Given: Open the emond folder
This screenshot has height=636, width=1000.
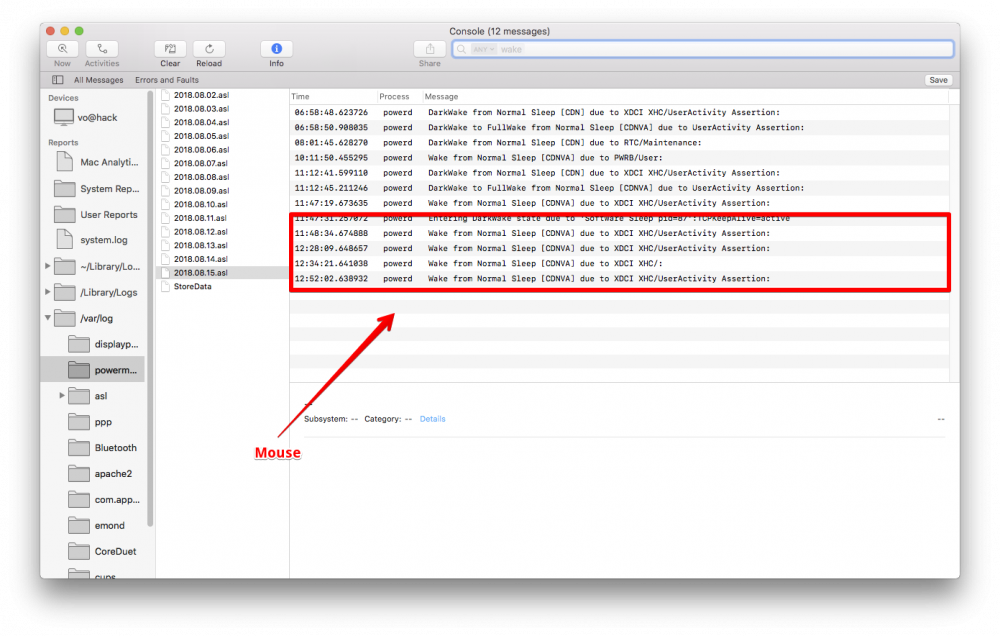Looking at the screenshot, I should coord(96,526).
